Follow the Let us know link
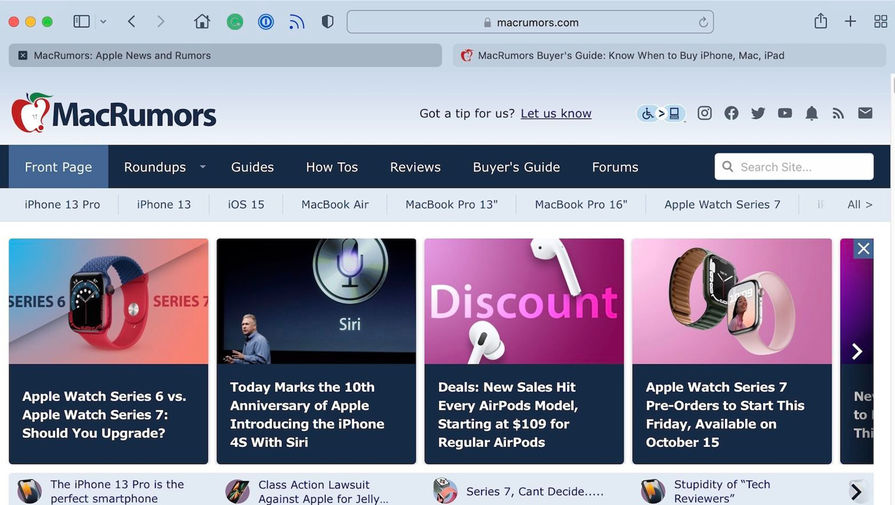 tap(556, 114)
